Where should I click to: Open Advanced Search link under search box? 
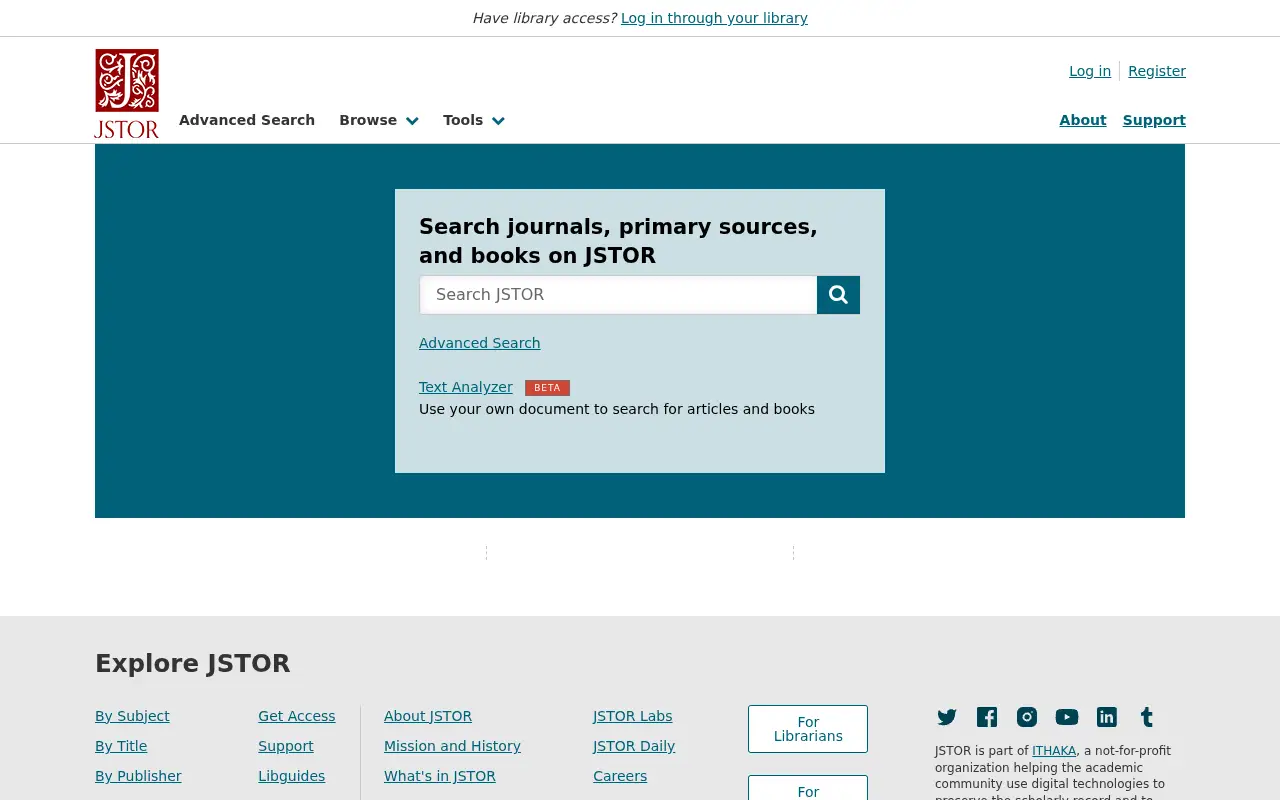pos(479,343)
